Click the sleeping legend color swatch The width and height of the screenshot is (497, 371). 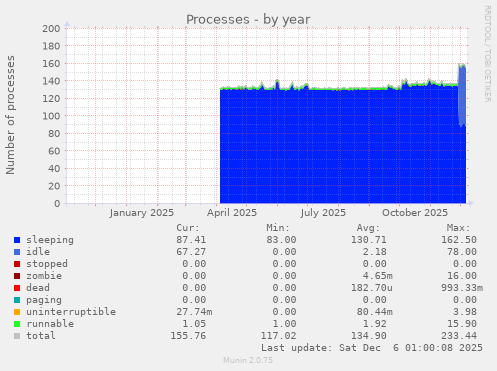[x=17, y=240]
